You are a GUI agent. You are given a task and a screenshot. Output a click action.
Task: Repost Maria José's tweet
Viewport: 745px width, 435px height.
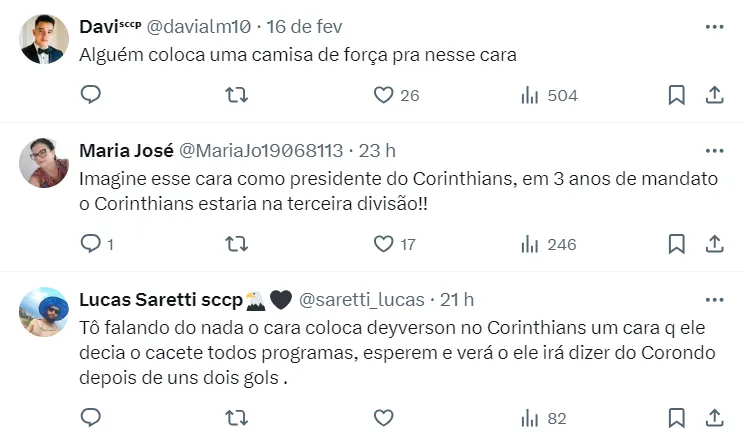click(237, 244)
